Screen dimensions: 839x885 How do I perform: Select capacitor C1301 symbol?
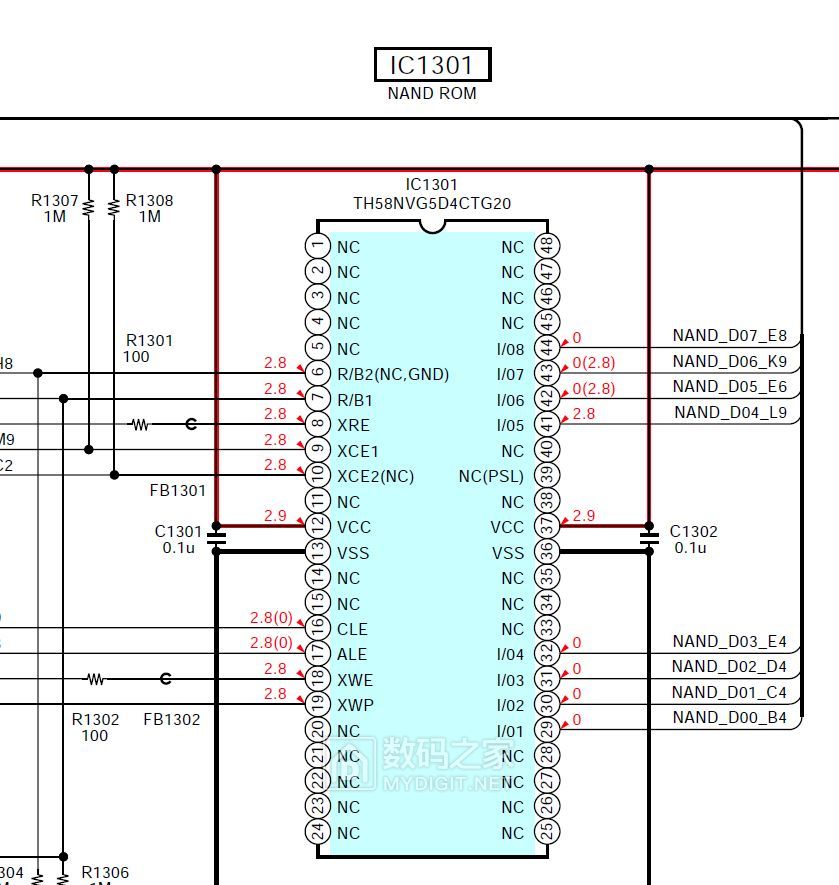(x=216, y=538)
